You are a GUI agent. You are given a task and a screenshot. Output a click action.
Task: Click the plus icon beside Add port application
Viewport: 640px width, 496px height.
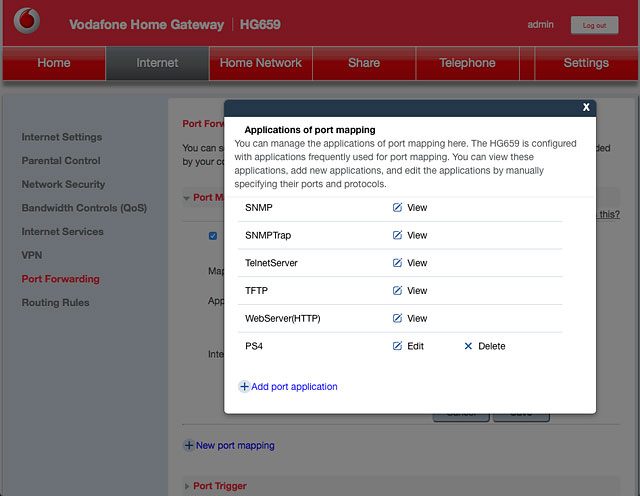[244, 387]
